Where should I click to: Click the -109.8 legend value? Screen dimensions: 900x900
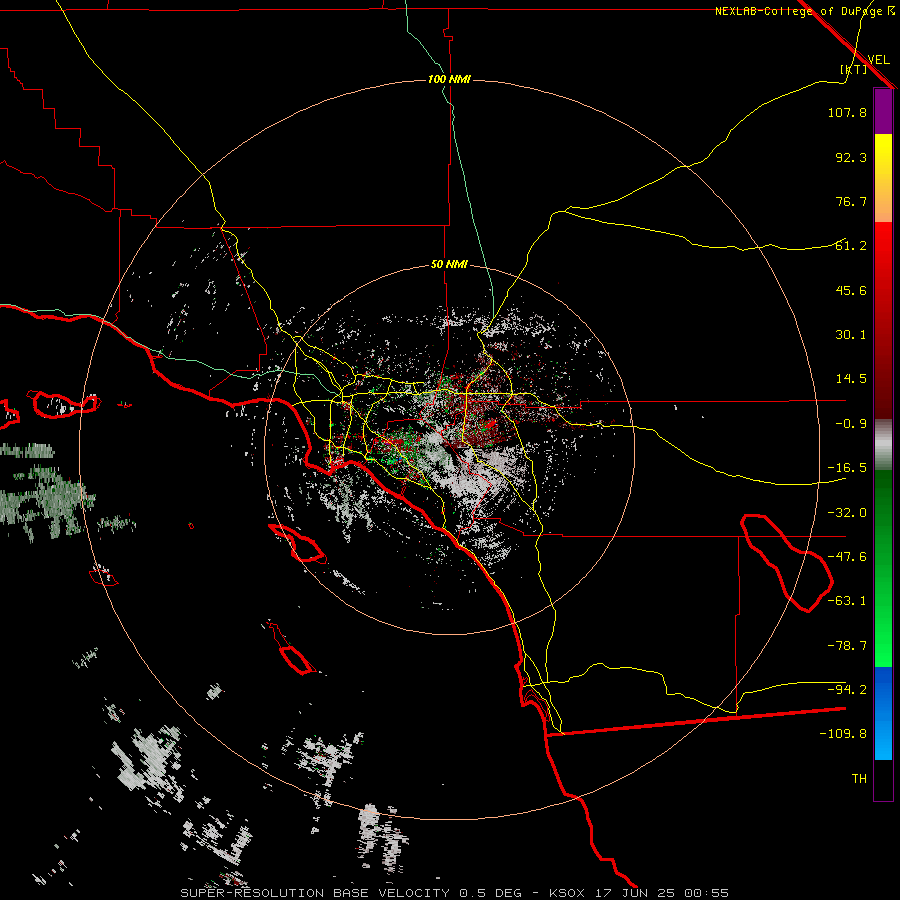843,734
